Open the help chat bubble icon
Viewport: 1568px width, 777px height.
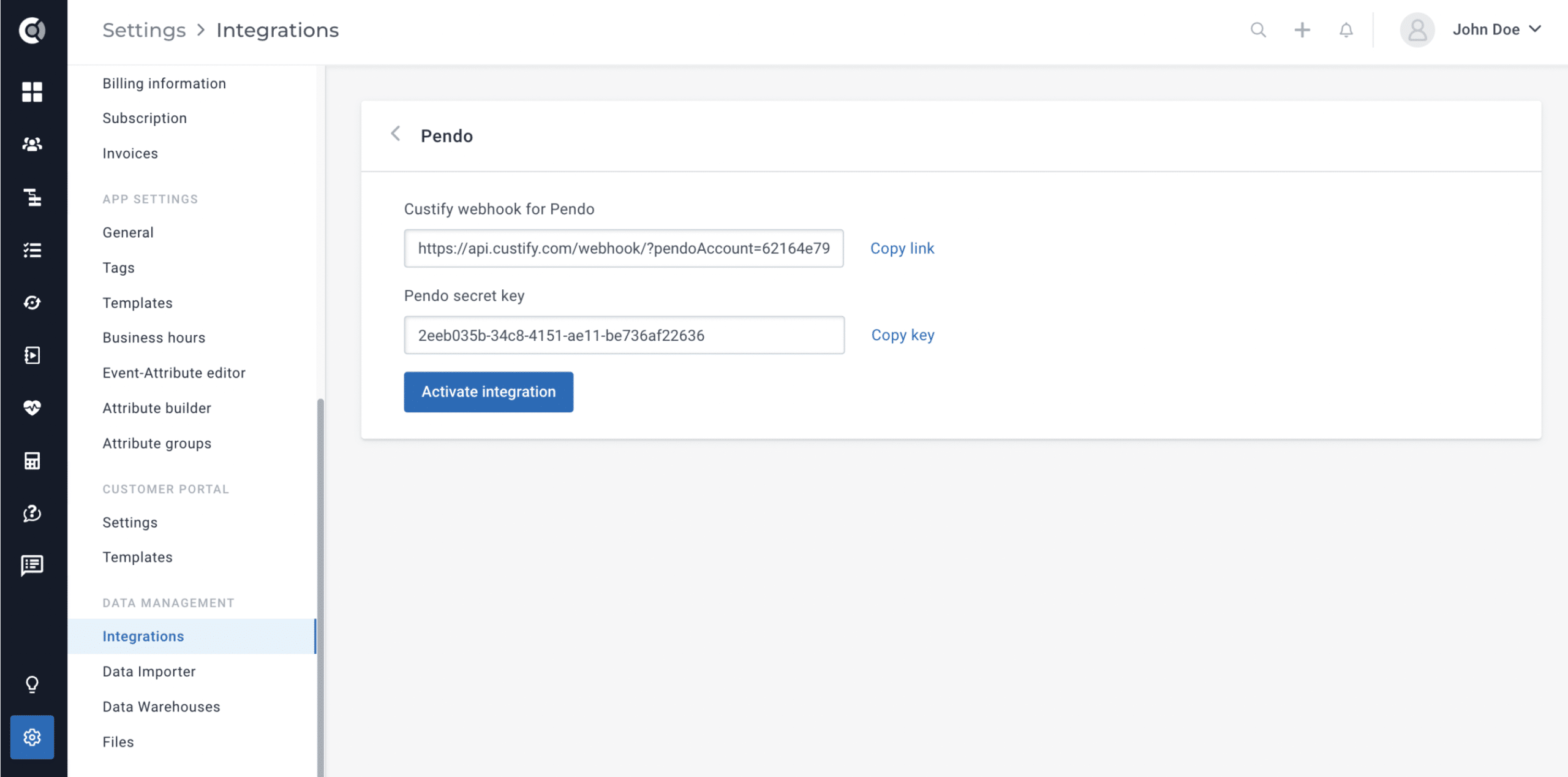(32, 514)
